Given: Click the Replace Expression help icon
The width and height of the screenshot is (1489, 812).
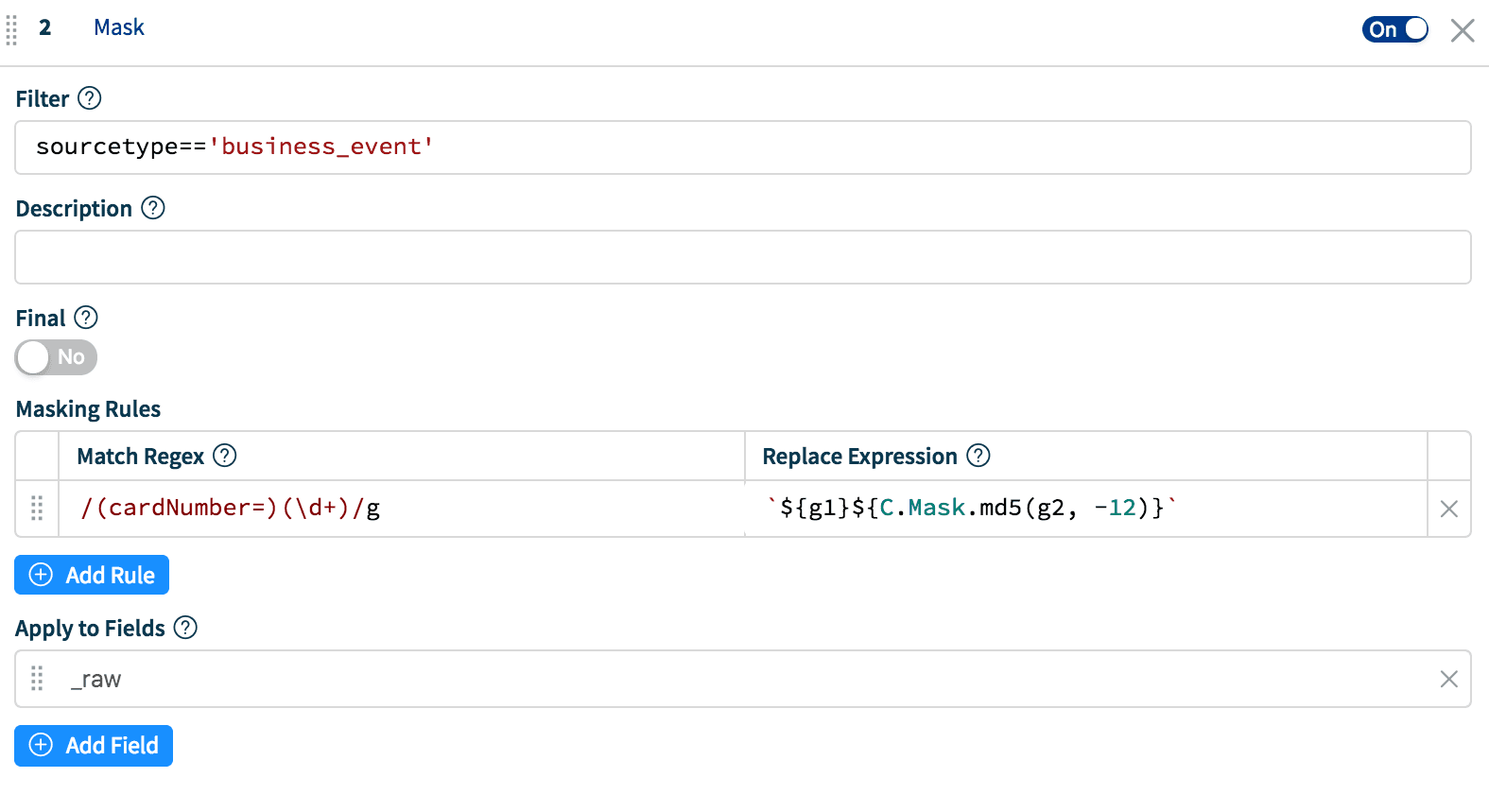Looking at the screenshot, I should tap(978, 456).
